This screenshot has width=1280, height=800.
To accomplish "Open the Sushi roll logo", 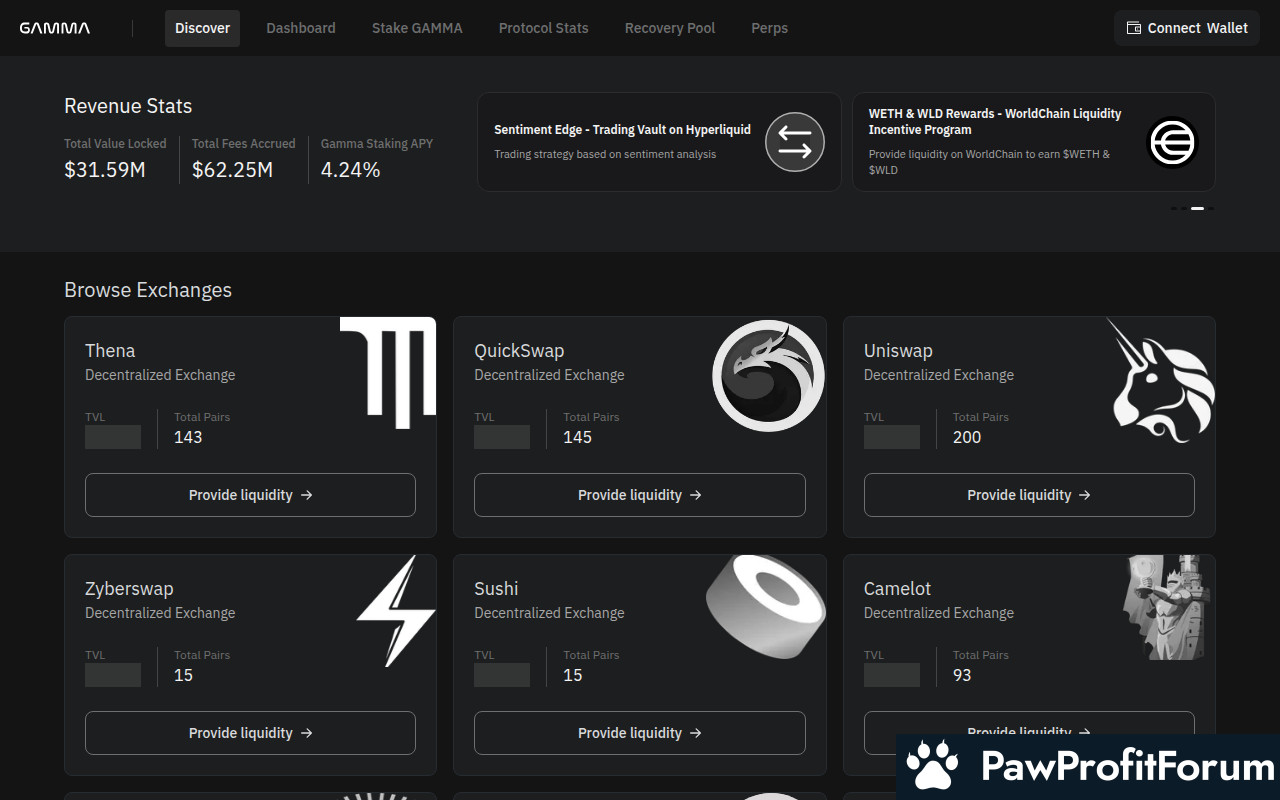I will click(766, 607).
